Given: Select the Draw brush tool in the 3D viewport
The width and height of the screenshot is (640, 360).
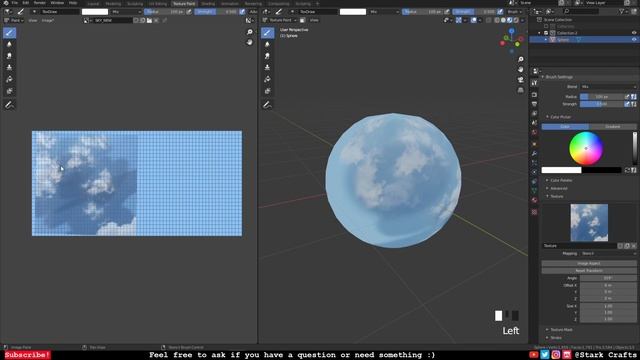Looking at the screenshot, I should coord(267,33).
